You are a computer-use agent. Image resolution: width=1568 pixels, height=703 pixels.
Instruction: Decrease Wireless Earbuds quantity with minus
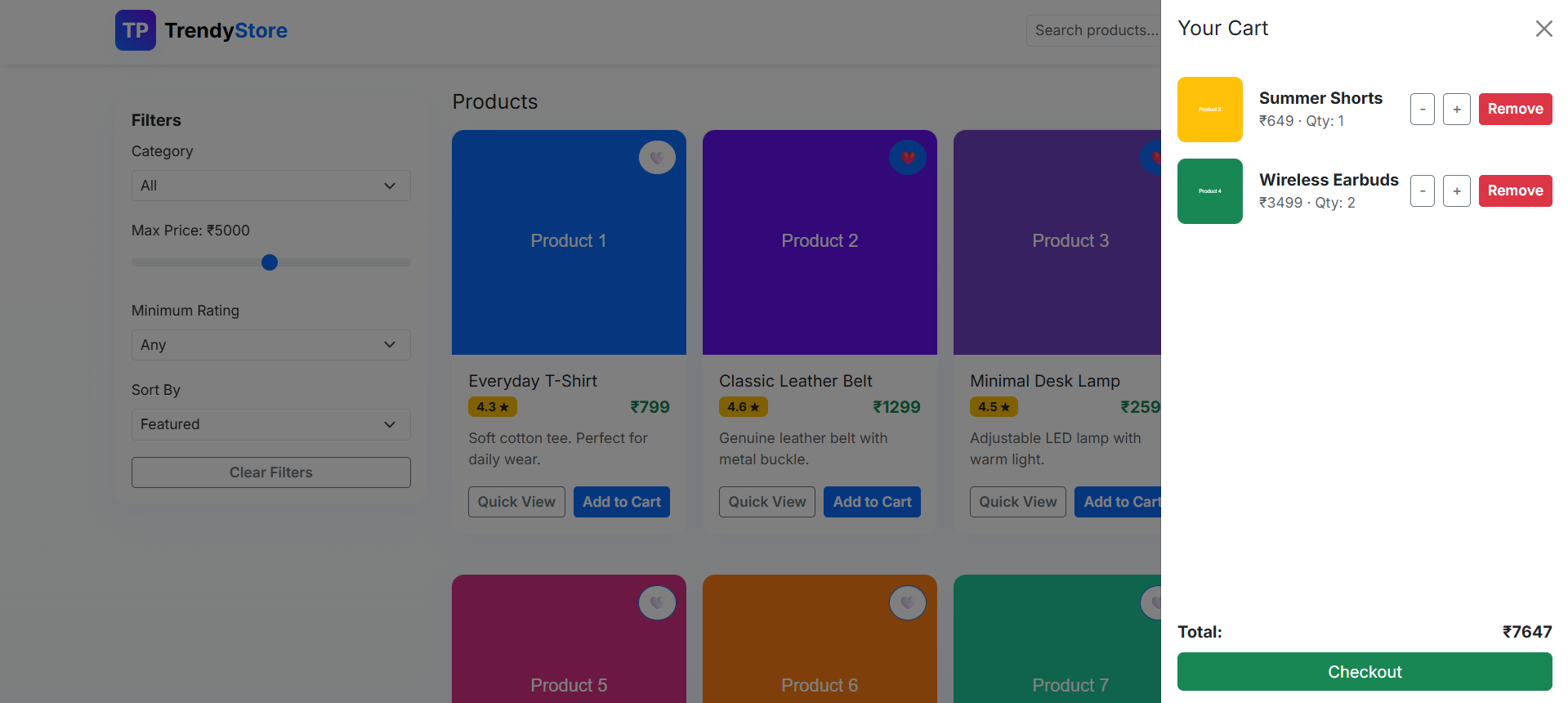click(1422, 191)
